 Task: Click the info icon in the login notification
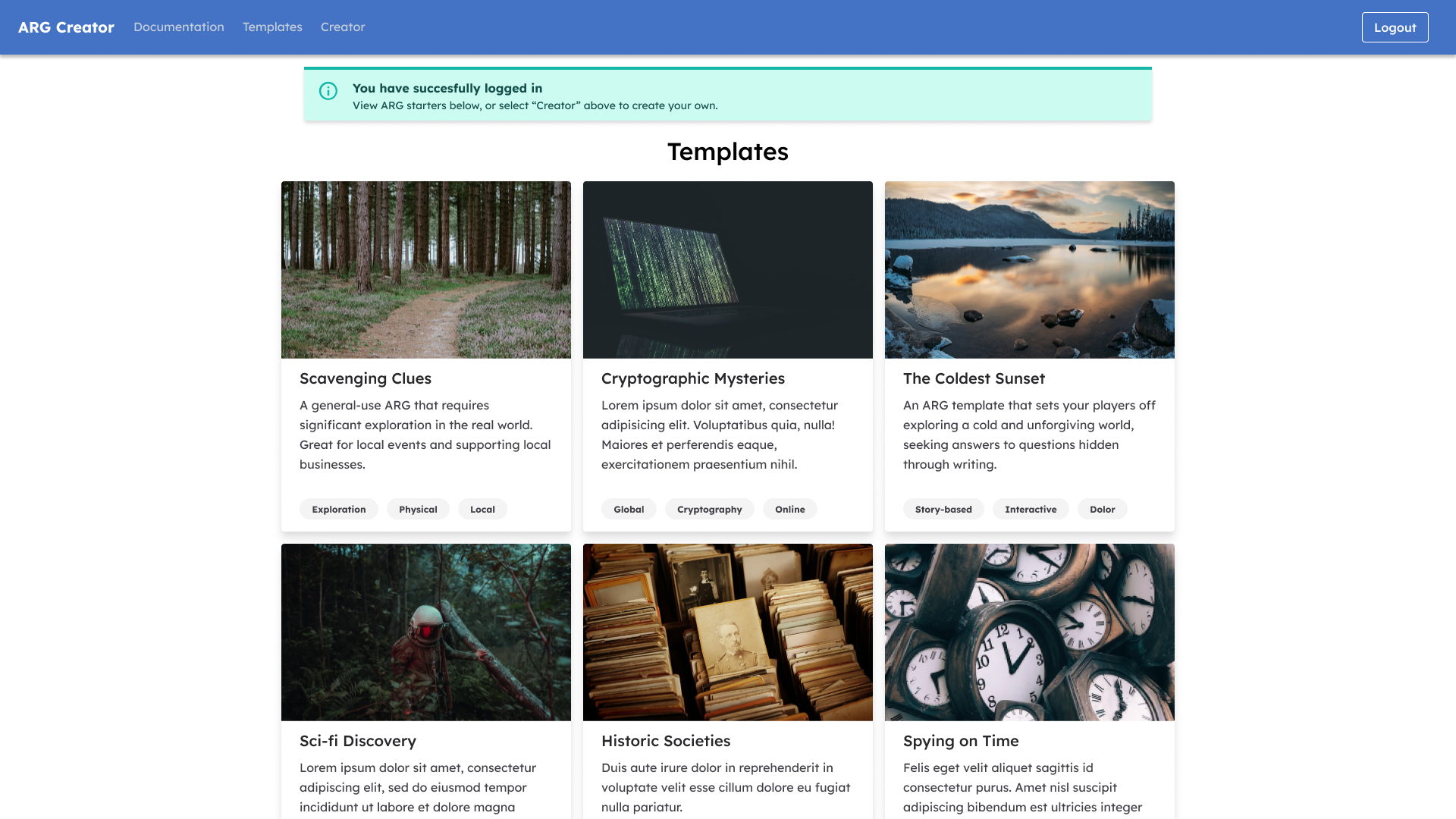[x=328, y=91]
